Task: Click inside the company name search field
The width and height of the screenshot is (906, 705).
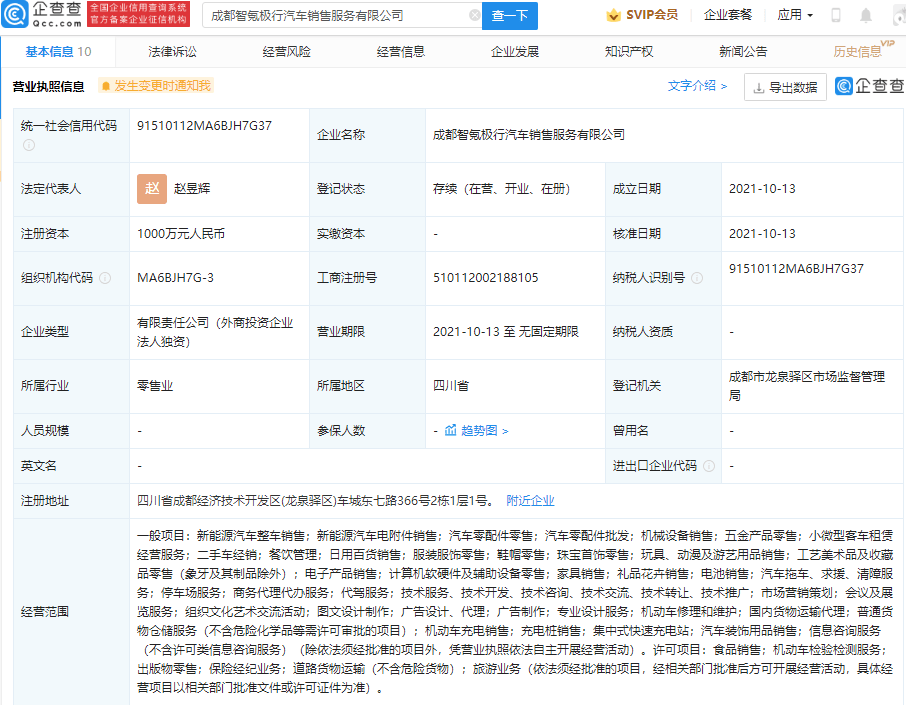Action: 330,15
